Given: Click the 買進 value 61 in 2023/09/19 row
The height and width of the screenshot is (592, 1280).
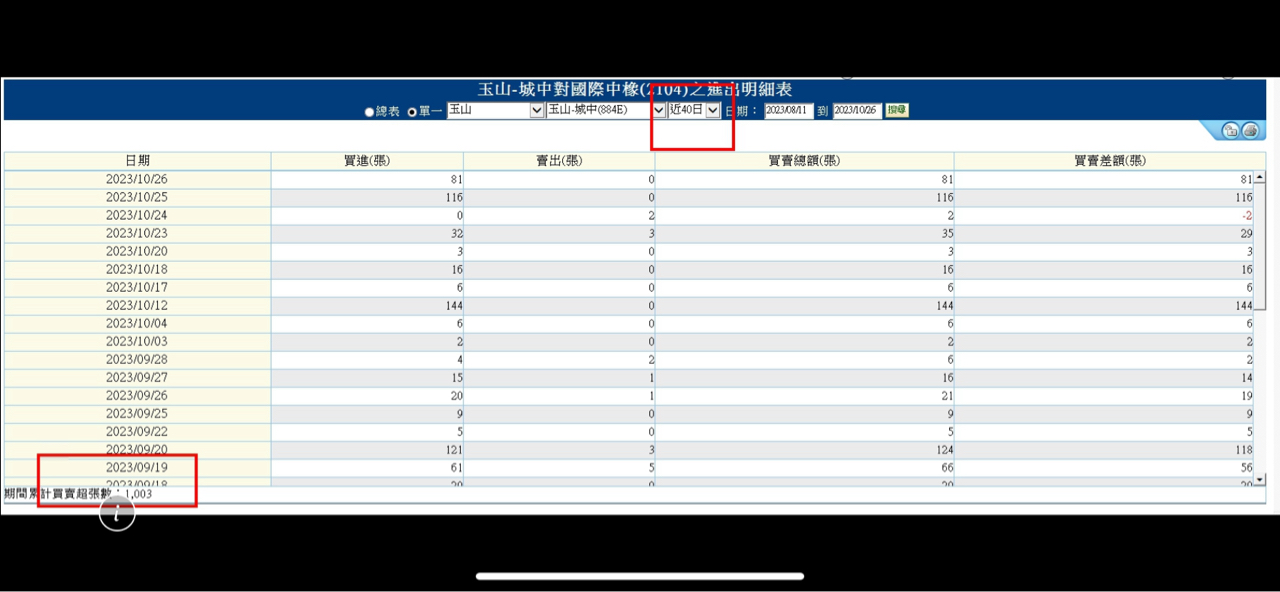Looking at the screenshot, I should point(457,468).
